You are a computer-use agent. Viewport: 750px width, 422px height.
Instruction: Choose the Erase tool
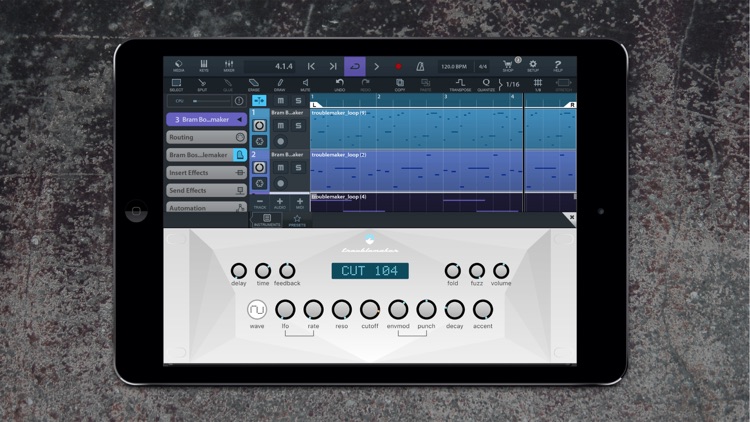click(254, 85)
